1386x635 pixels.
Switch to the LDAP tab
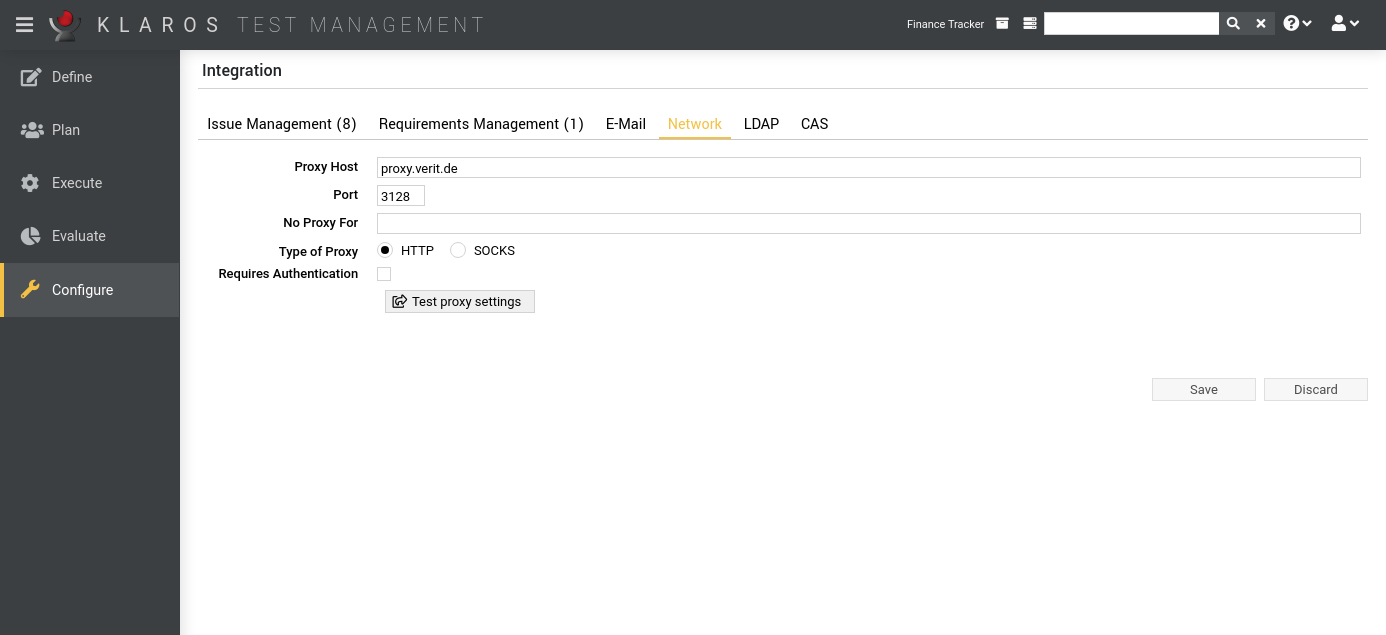pos(761,124)
